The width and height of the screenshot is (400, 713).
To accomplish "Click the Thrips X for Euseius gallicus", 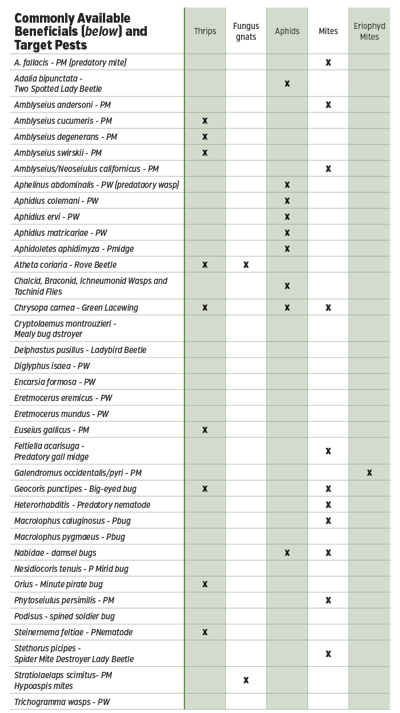I will click(205, 430).
